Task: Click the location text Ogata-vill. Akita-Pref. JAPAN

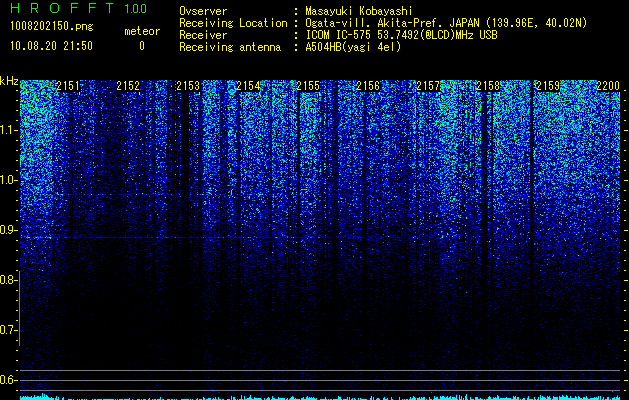Action: click(392, 23)
